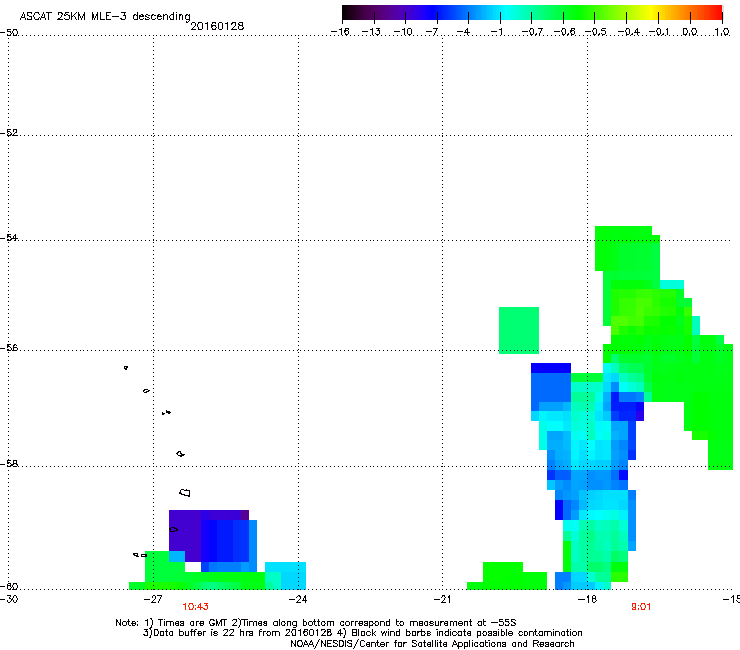Image resolution: width=740 pixels, height=650 pixels.
Task: Click the title "ASCAT 25KM MLE-3 descending"
Action: 105,17
